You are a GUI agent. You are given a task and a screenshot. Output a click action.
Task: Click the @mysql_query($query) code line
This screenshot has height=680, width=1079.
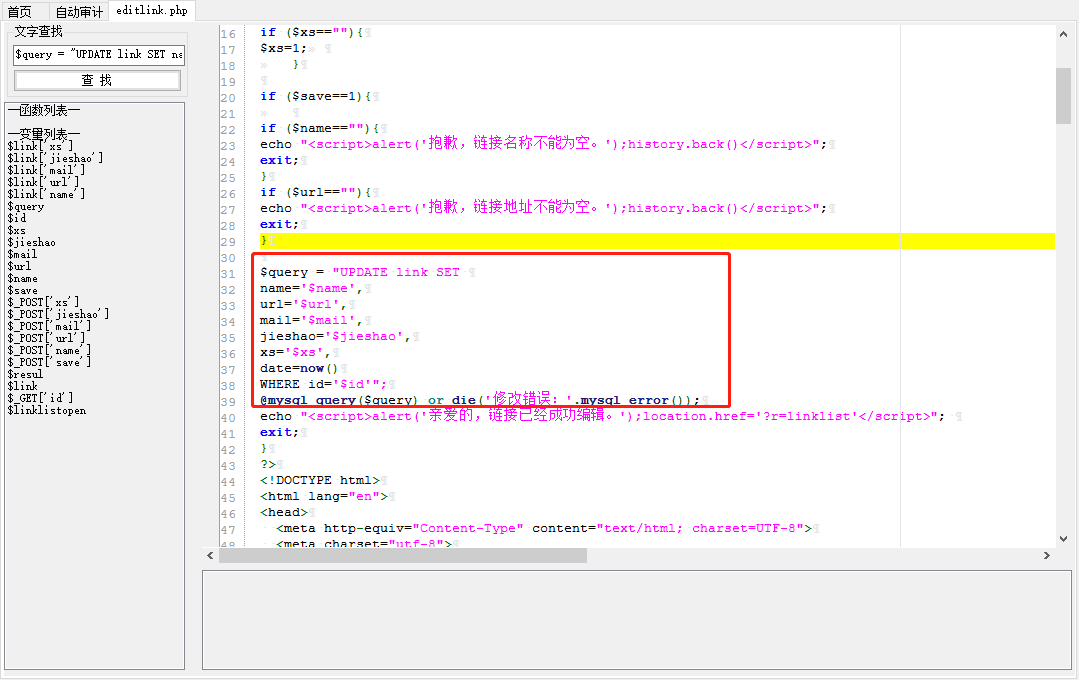479,400
